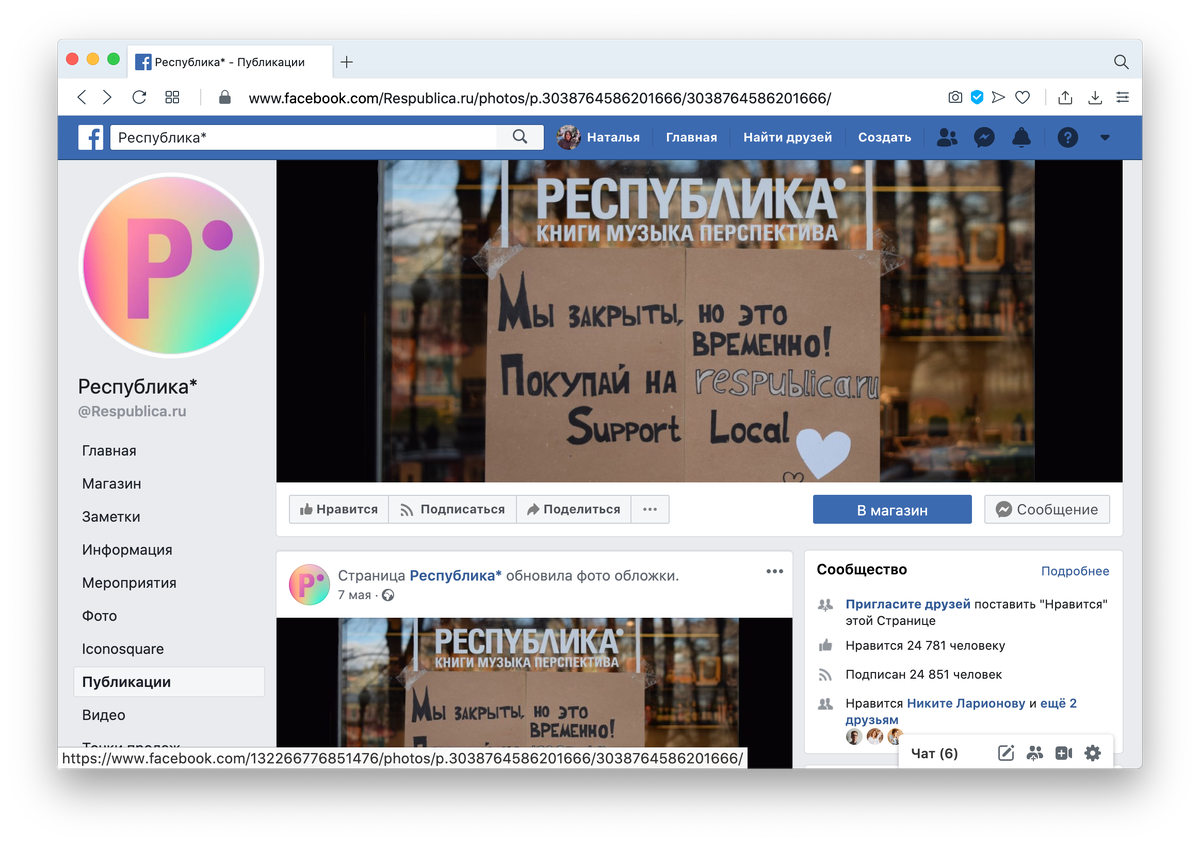
Task: Click the new message compose icon in chat
Action: 1006,753
